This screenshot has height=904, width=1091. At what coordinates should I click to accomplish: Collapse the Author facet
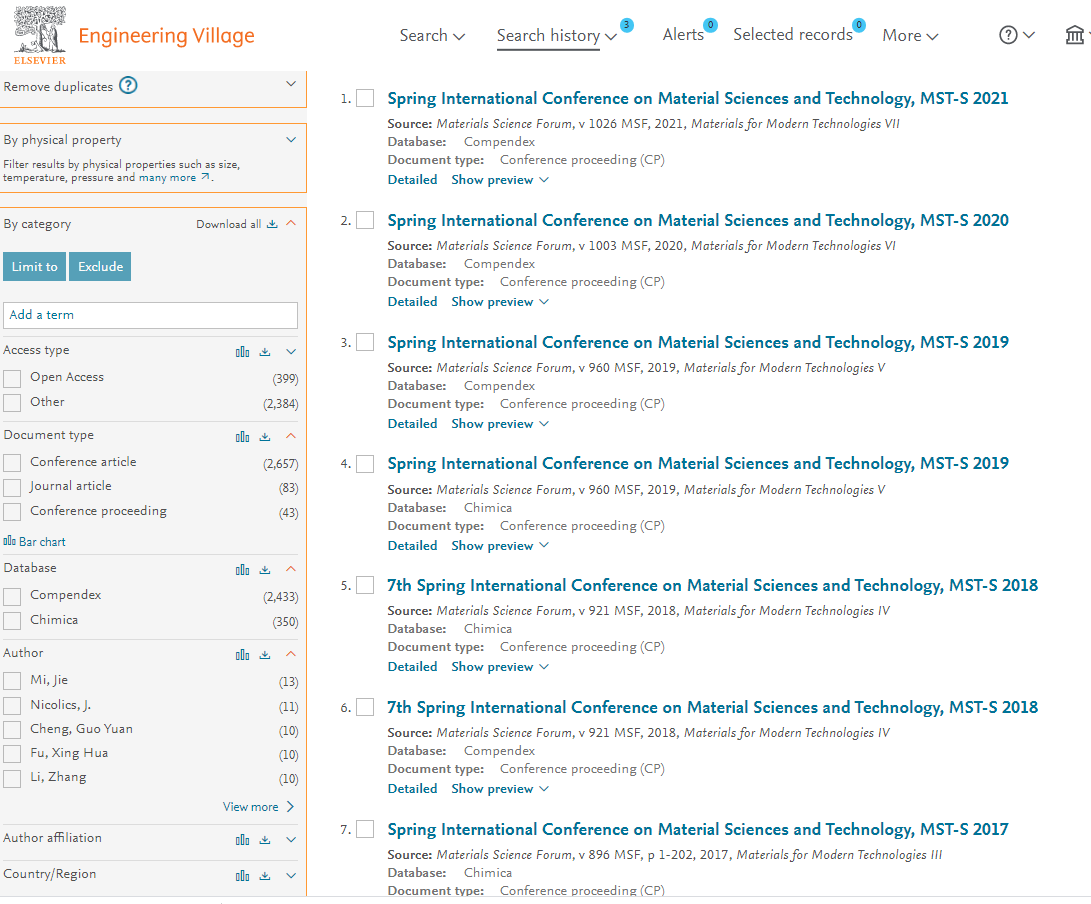coord(291,654)
